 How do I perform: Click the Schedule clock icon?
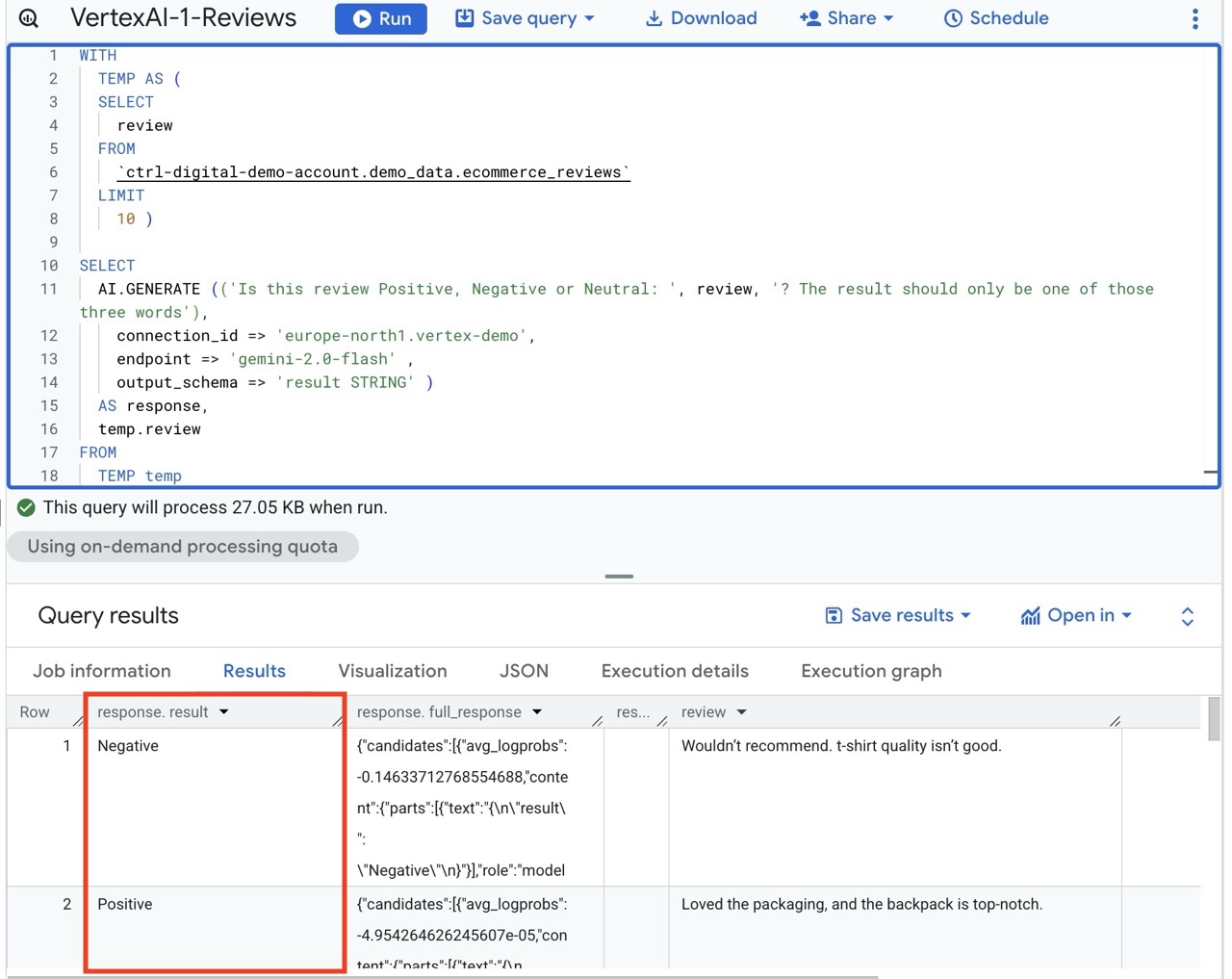[953, 18]
